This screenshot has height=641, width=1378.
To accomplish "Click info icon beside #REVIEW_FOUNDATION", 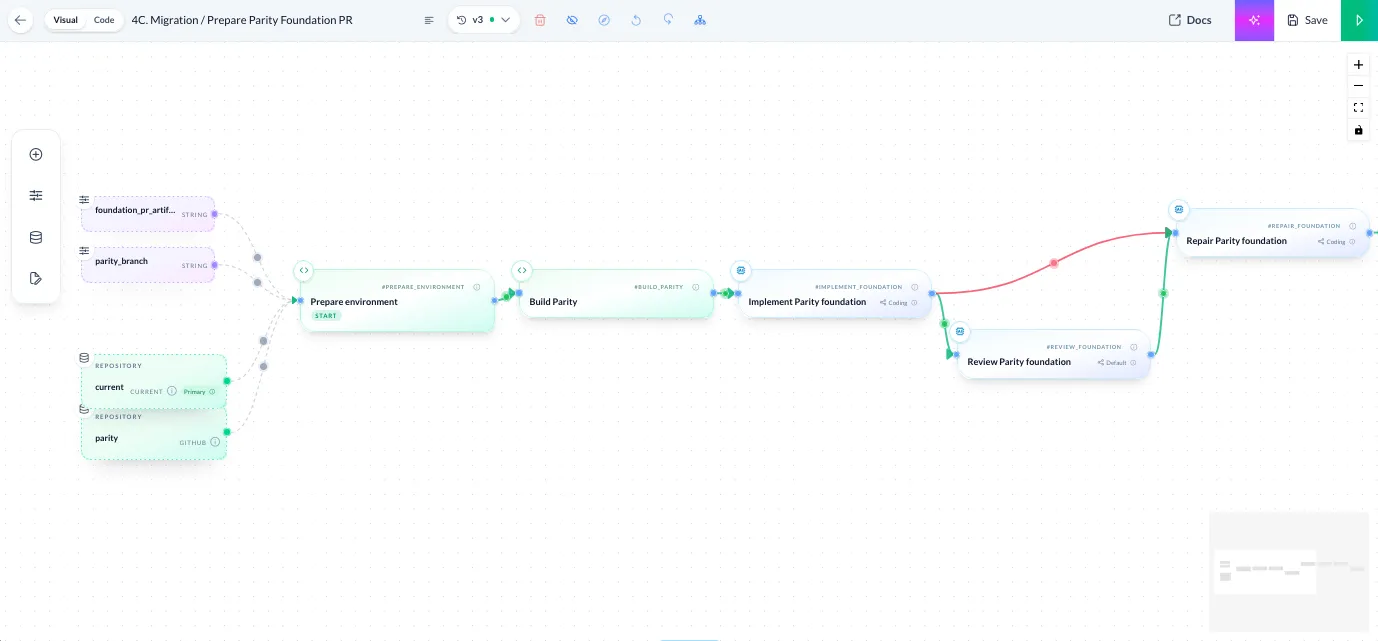I will pyautogui.click(x=1133, y=347).
